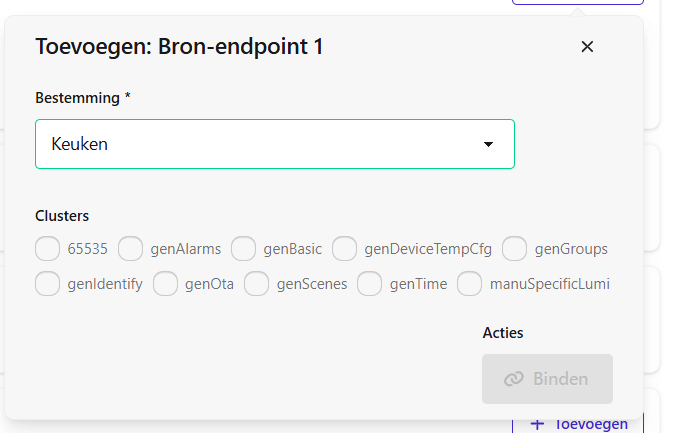
Task: Click the Clusters section heading
Action: point(62,215)
